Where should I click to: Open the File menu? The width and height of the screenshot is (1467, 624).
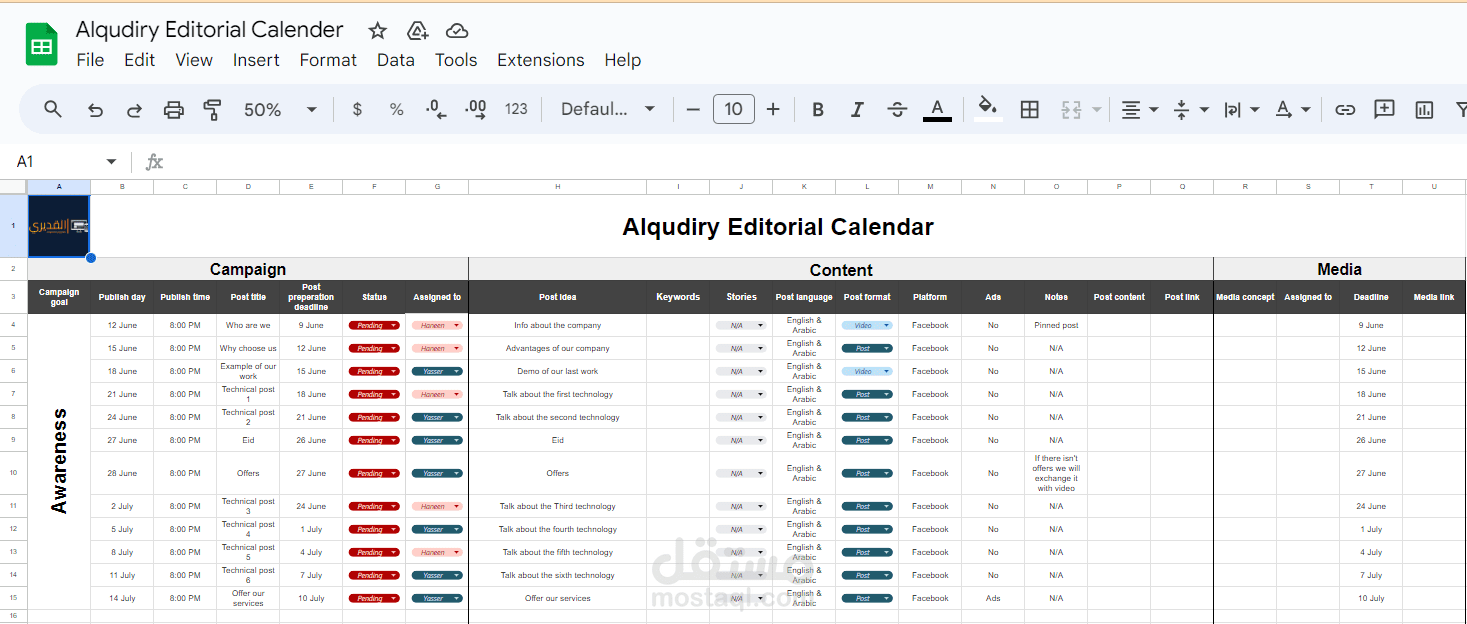tap(90, 60)
